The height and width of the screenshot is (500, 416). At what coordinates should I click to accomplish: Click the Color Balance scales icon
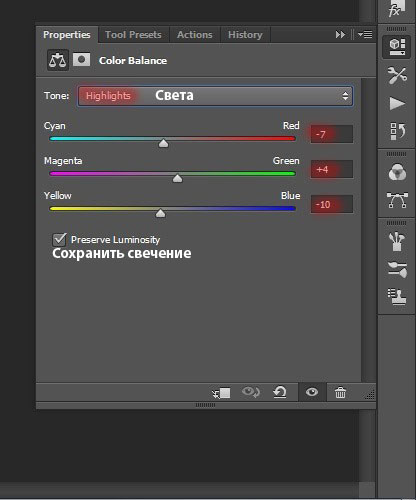tap(58, 60)
